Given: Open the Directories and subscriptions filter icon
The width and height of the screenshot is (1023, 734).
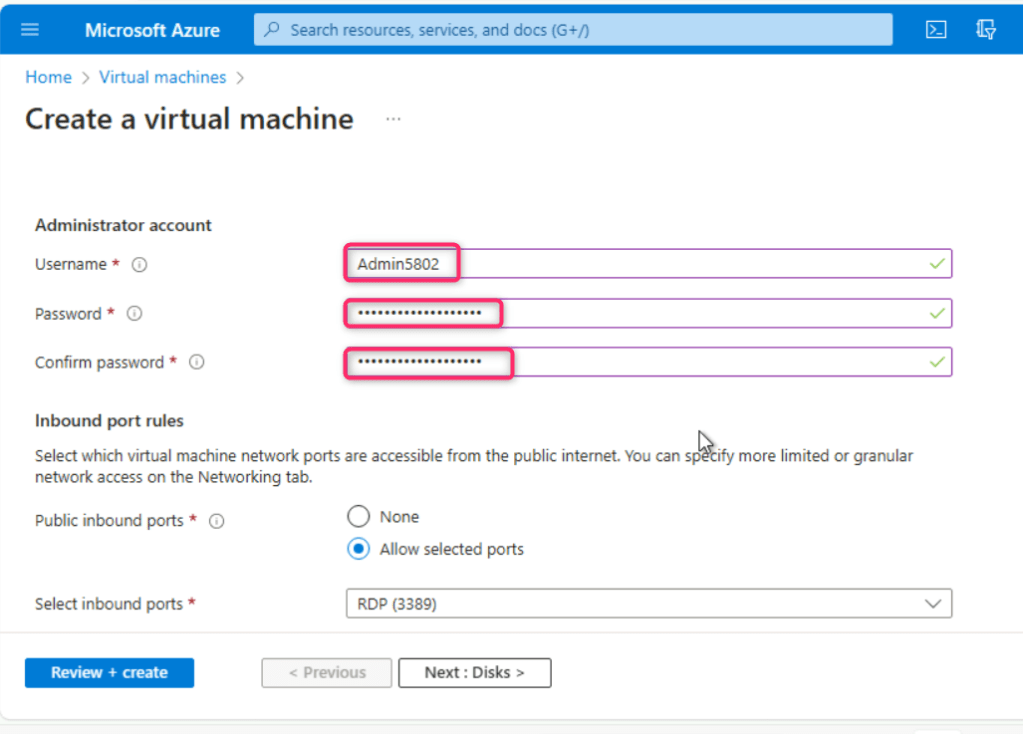Looking at the screenshot, I should coord(986,30).
